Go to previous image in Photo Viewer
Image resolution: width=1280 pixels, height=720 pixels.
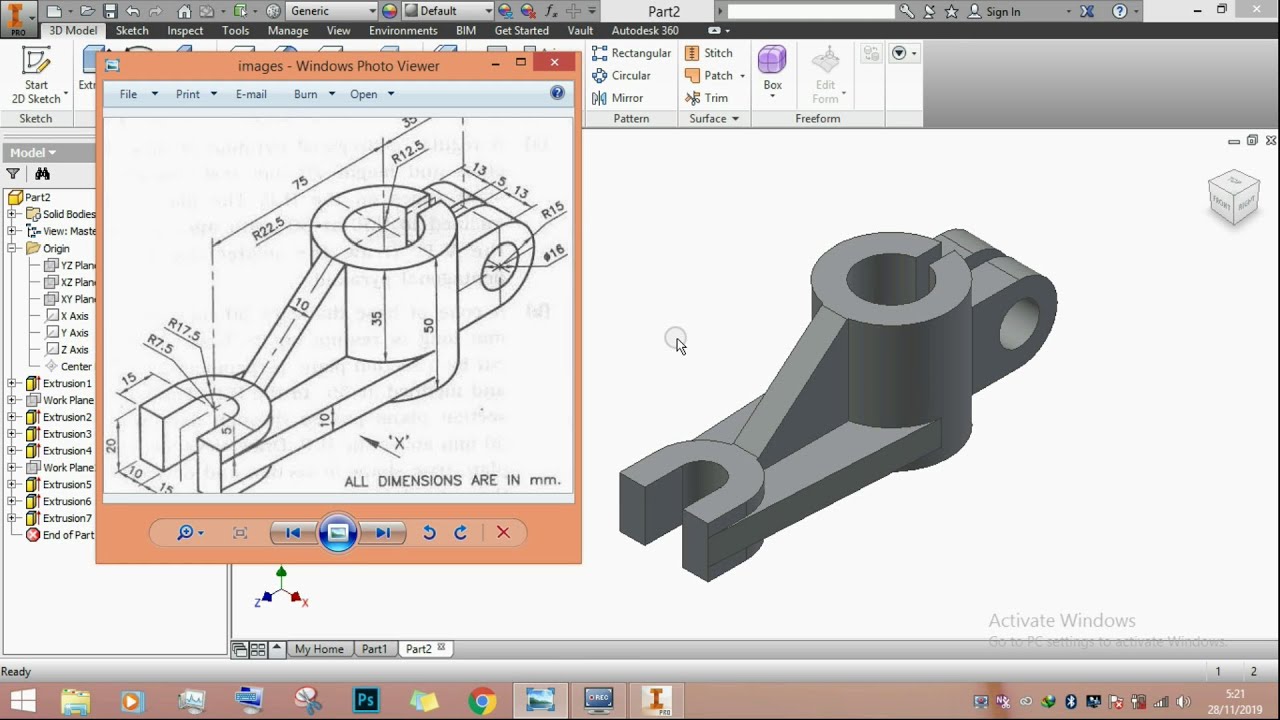click(292, 533)
